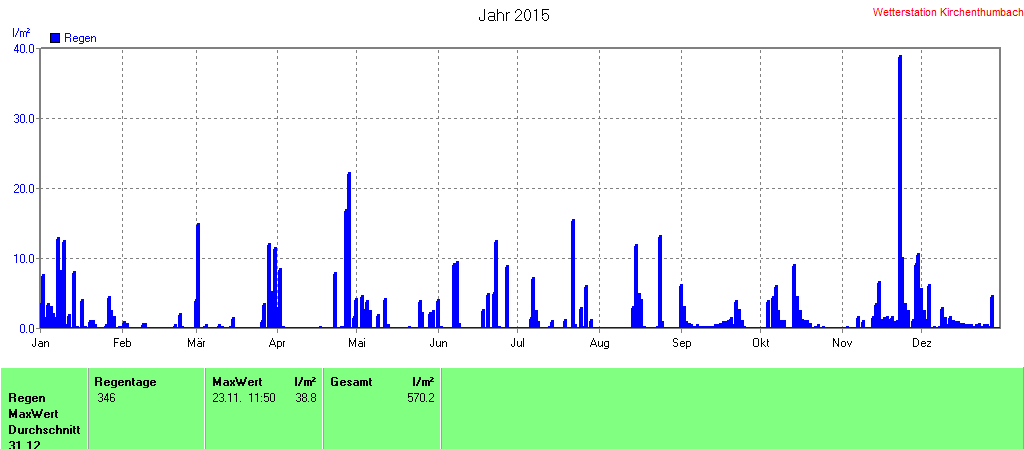Click the Gesamt column header

pos(350,382)
